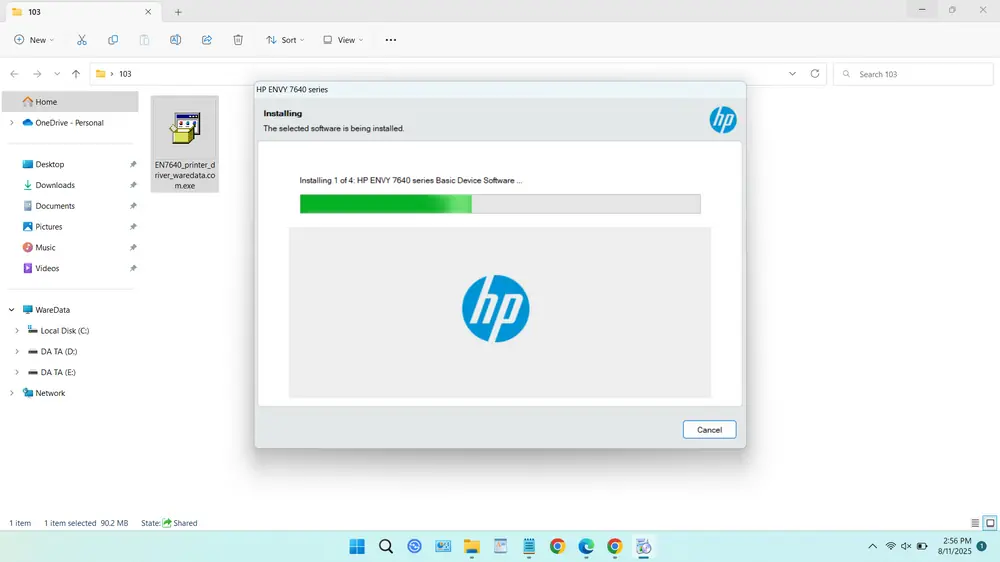Image resolution: width=1000 pixels, height=562 pixels.
Task: Open Microsoft Edge from the taskbar
Action: [x=586, y=546]
